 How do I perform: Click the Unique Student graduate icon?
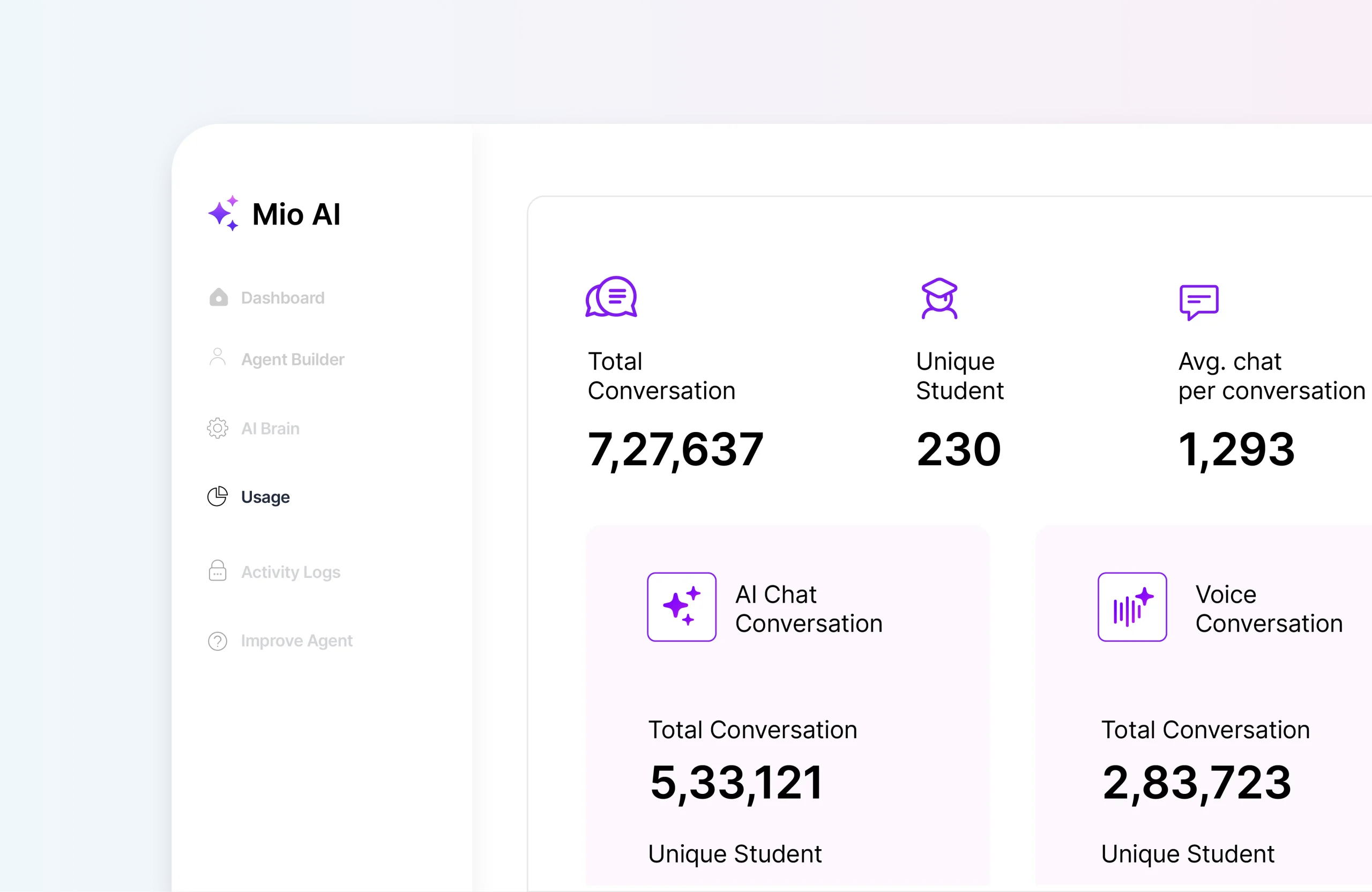point(939,298)
